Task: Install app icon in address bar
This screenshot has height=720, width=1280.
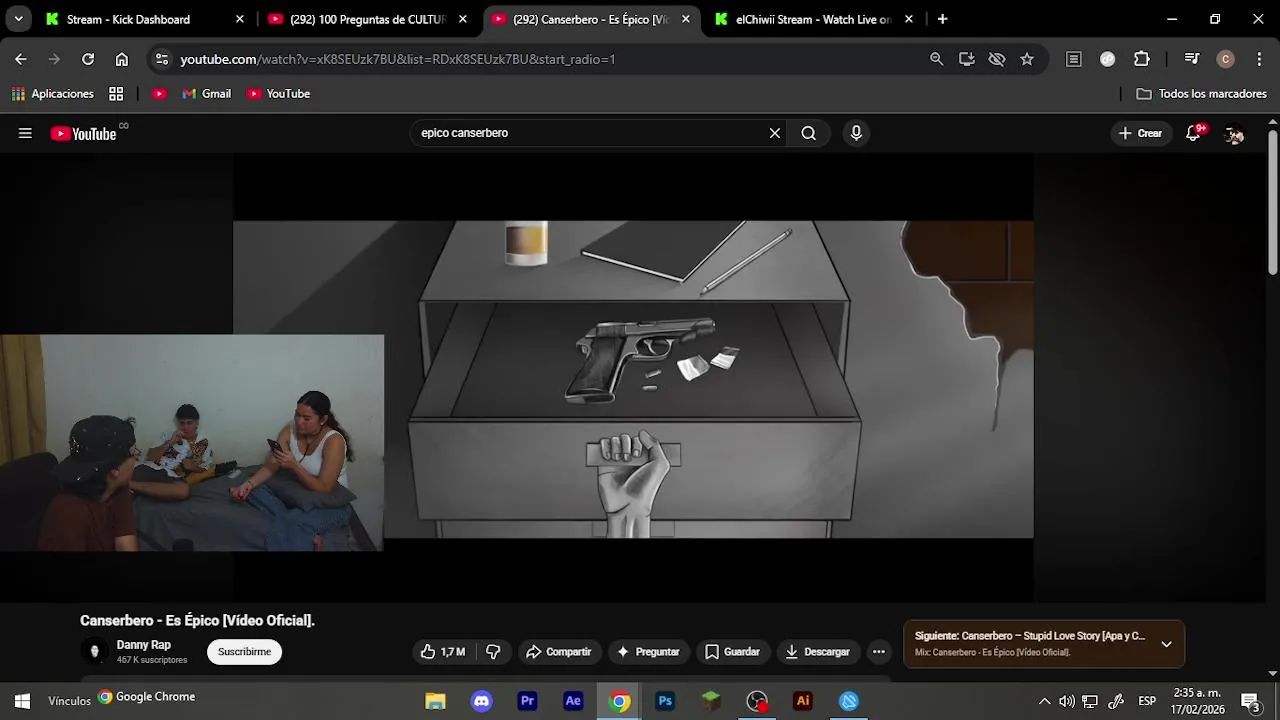Action: [x=966, y=59]
